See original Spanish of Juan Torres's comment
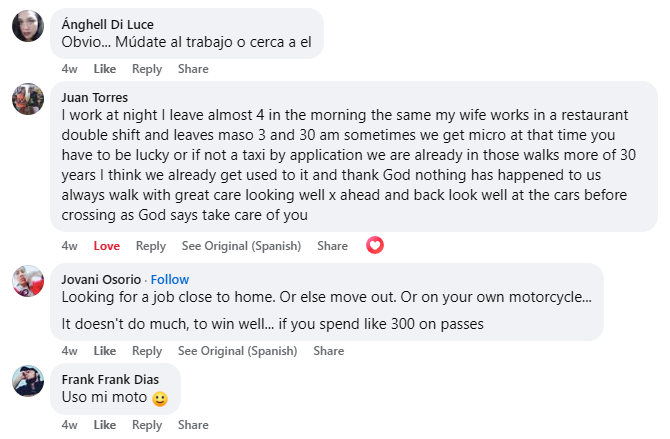Image resolution: width=670 pixels, height=439 pixels. (241, 246)
